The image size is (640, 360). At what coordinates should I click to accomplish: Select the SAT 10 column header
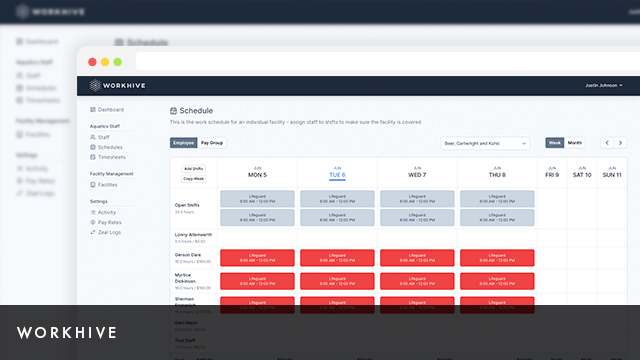click(x=582, y=172)
